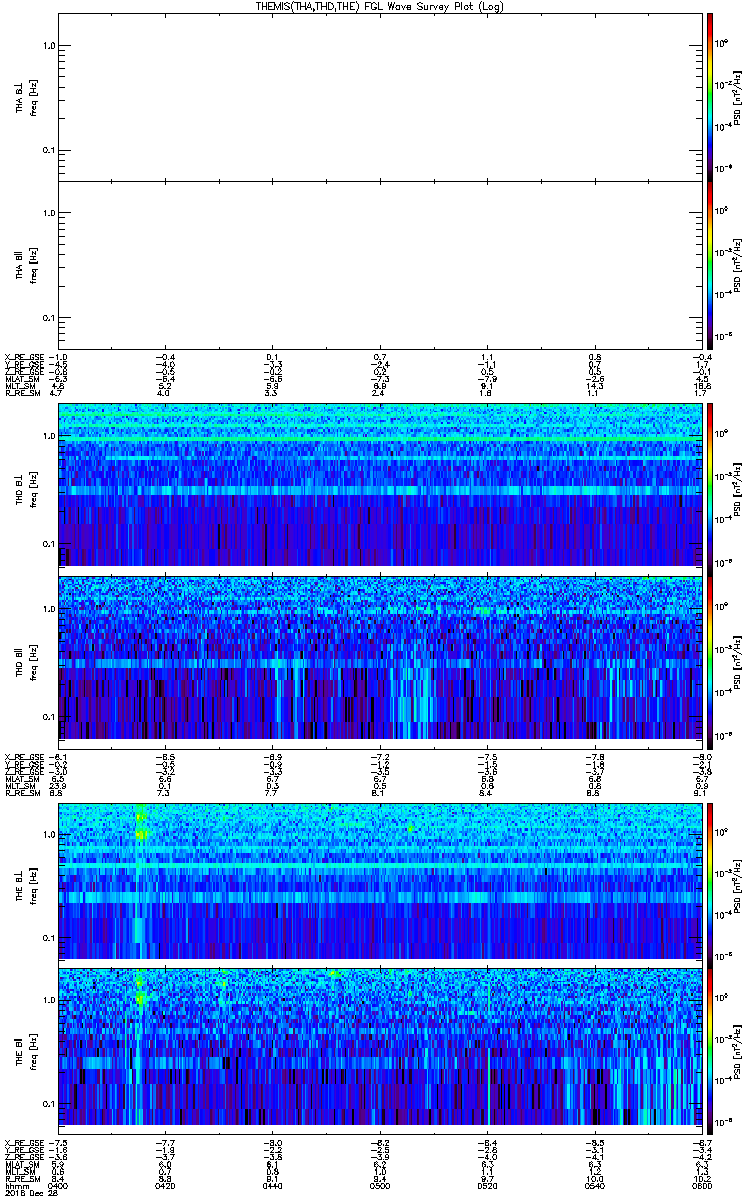Click the 0.1 tick on the THE B∥ axis

tap(48, 1104)
